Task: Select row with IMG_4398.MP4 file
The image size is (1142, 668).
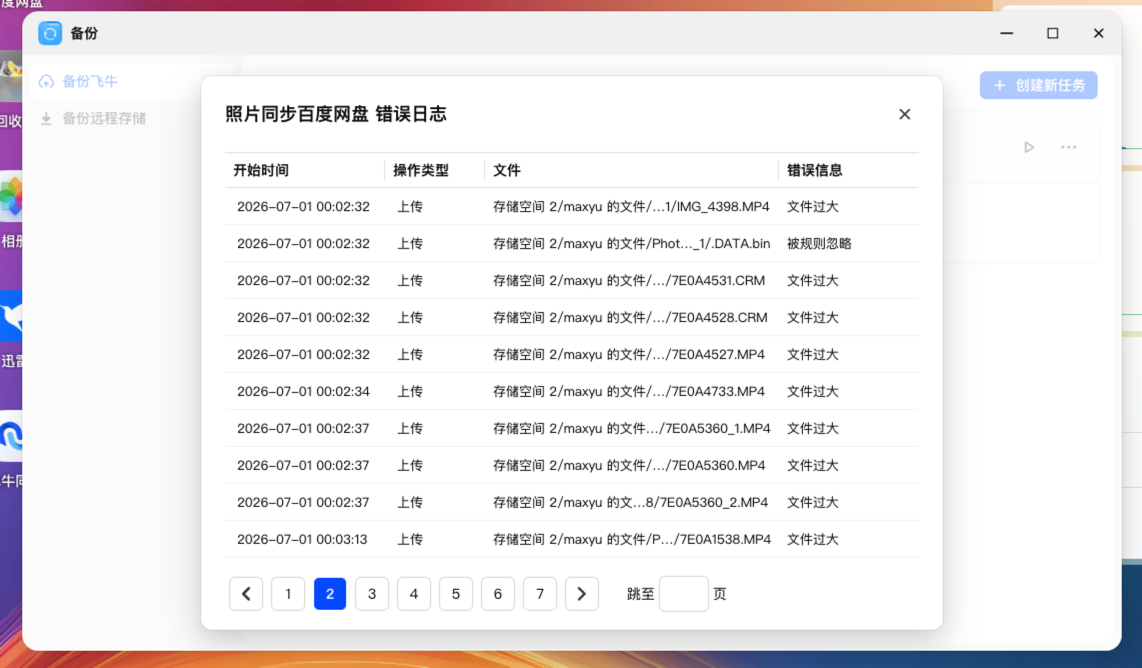Action: [572, 207]
